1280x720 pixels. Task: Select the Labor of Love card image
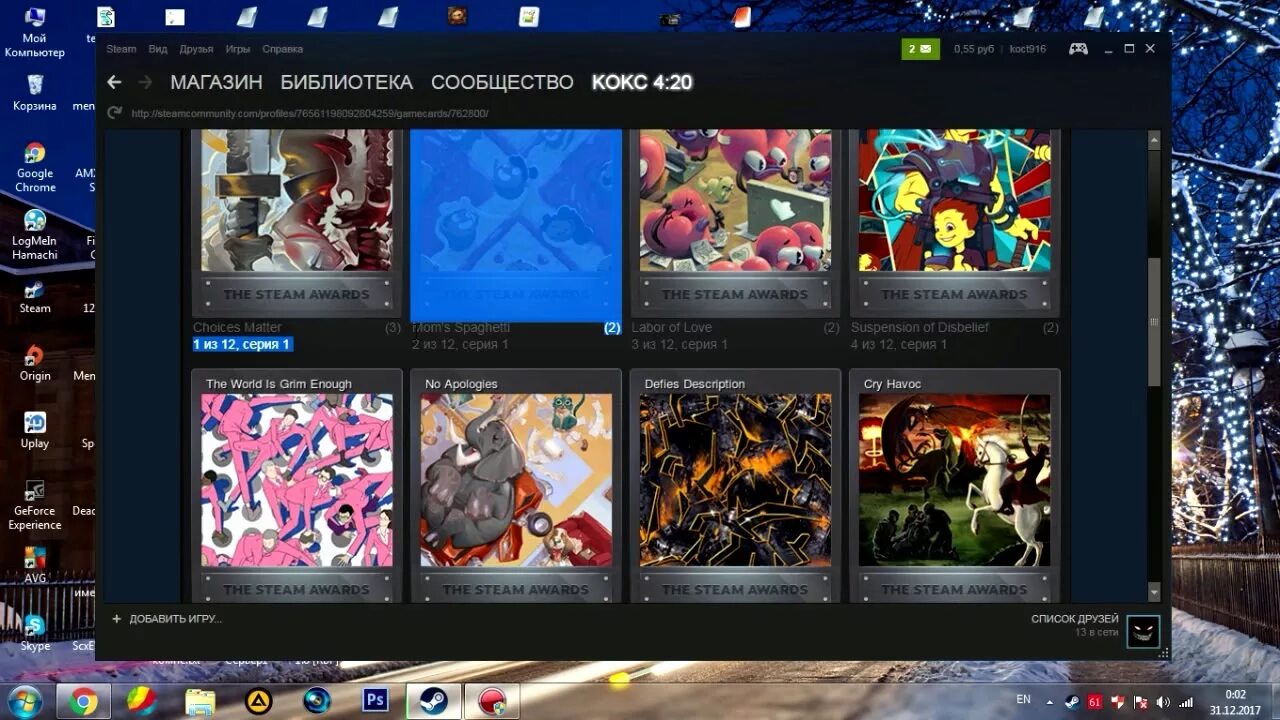pyautogui.click(x=735, y=200)
